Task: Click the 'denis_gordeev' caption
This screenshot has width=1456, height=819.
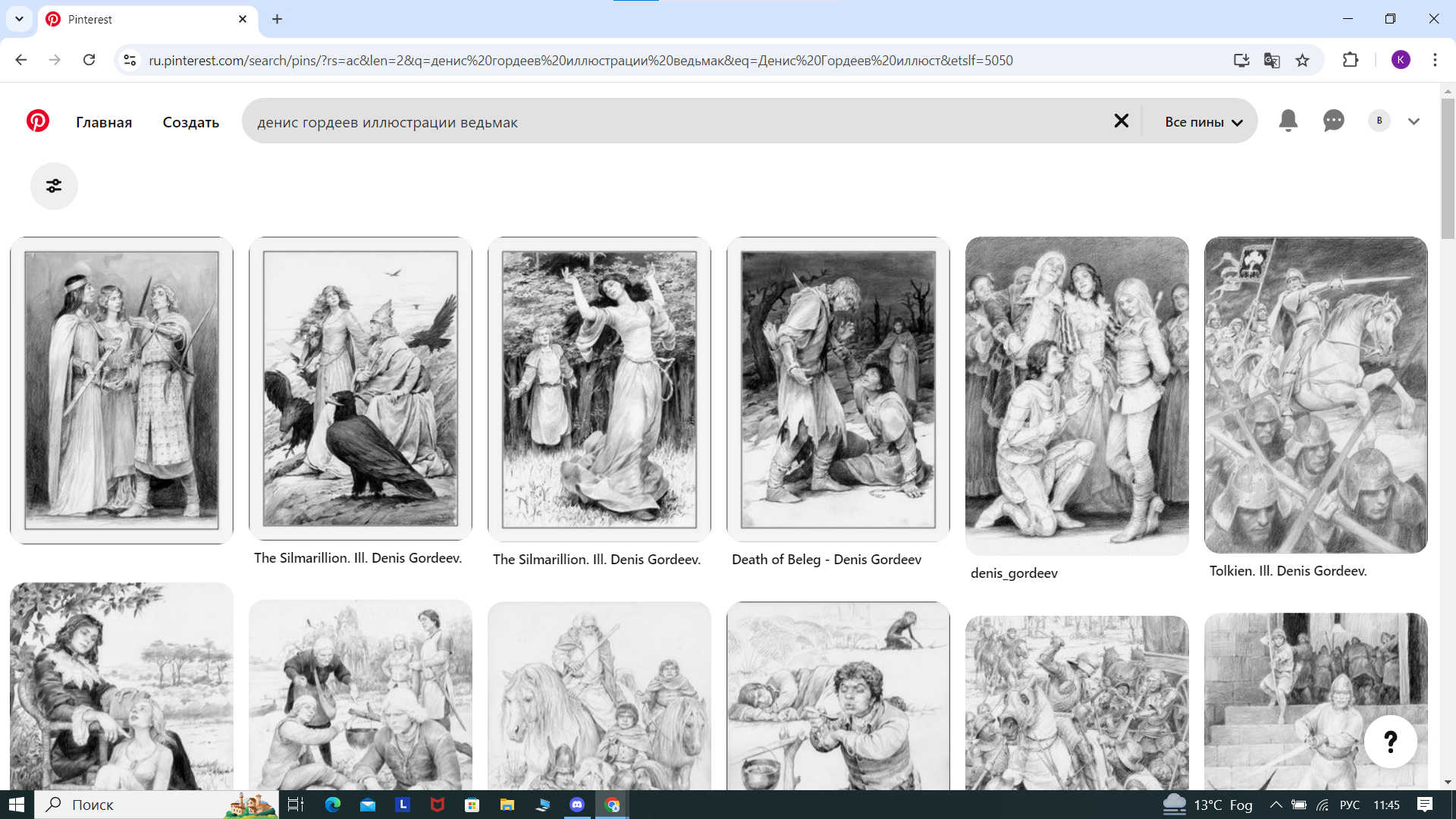Action: tap(1014, 573)
